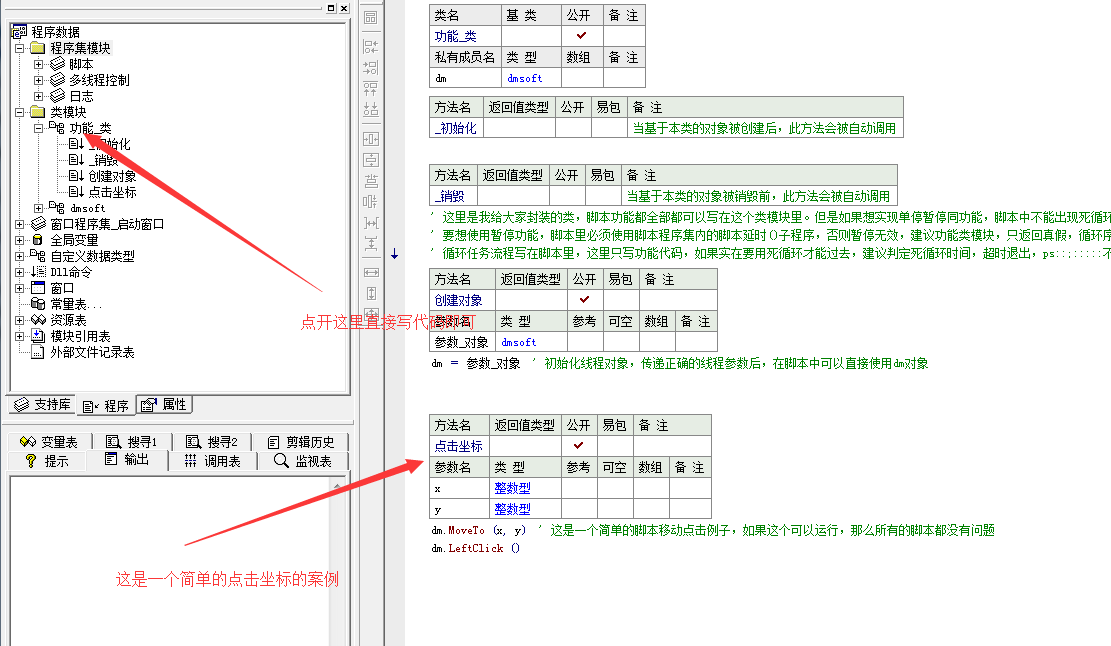Click the align-left toolbar icon
1111x646 pixels.
[371, 47]
